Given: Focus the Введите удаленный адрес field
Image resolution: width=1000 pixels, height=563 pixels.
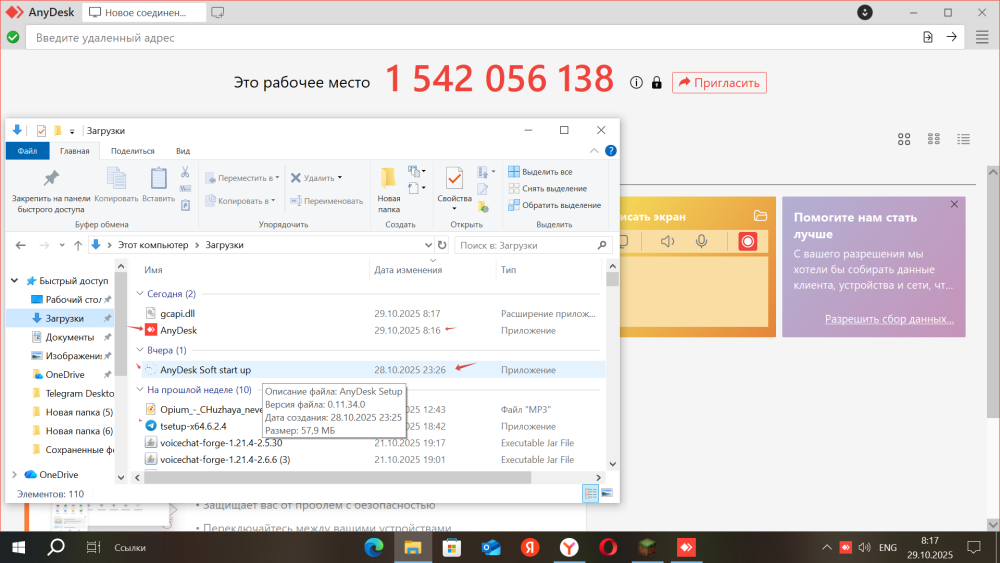Looking at the screenshot, I should (472, 38).
